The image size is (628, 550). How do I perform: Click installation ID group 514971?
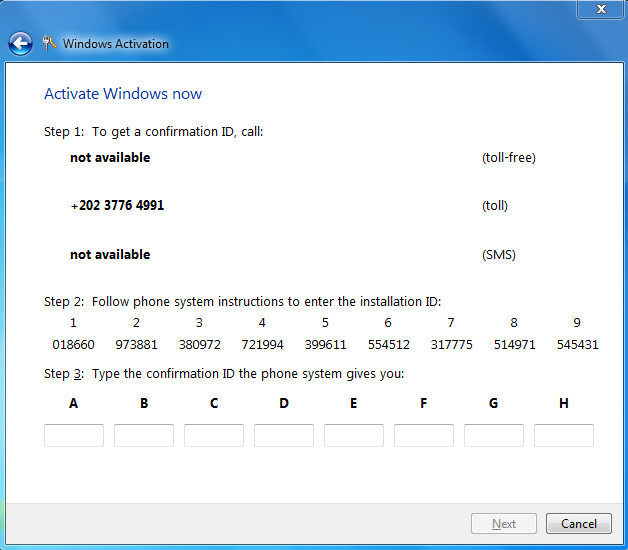click(514, 345)
